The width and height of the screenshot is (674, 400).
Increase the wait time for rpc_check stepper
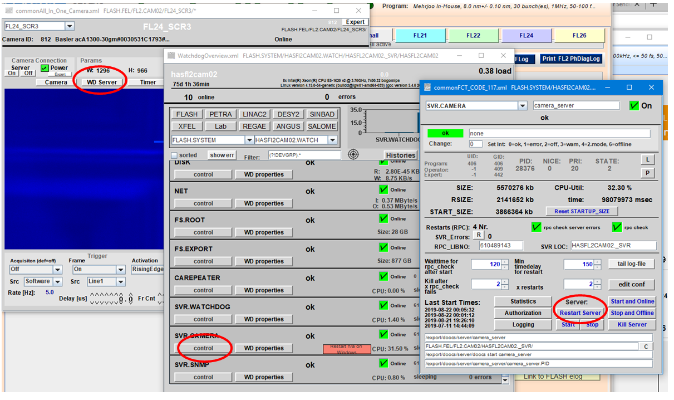coord(505,262)
